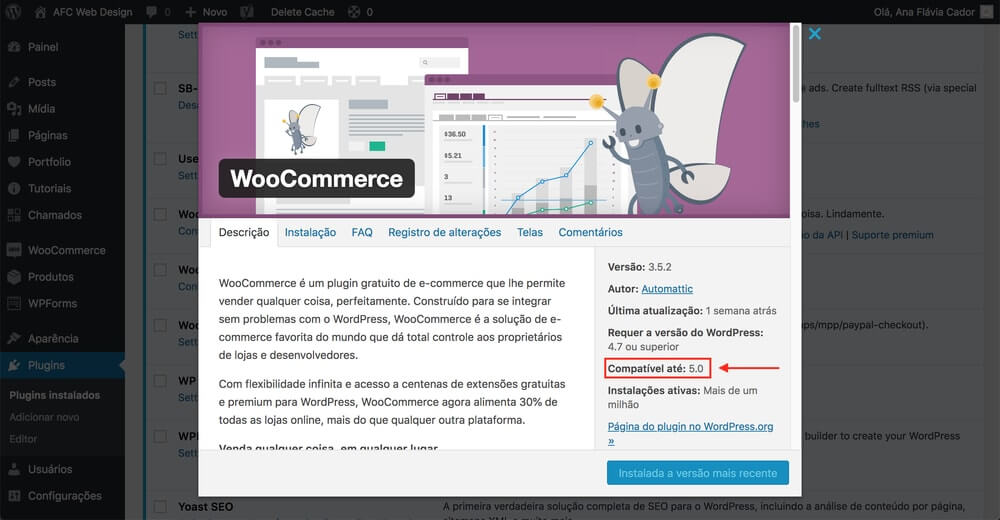Screen dimensions: 1000x520
Task: Click the circular icon after Delete Cache
Action: (x=354, y=12)
